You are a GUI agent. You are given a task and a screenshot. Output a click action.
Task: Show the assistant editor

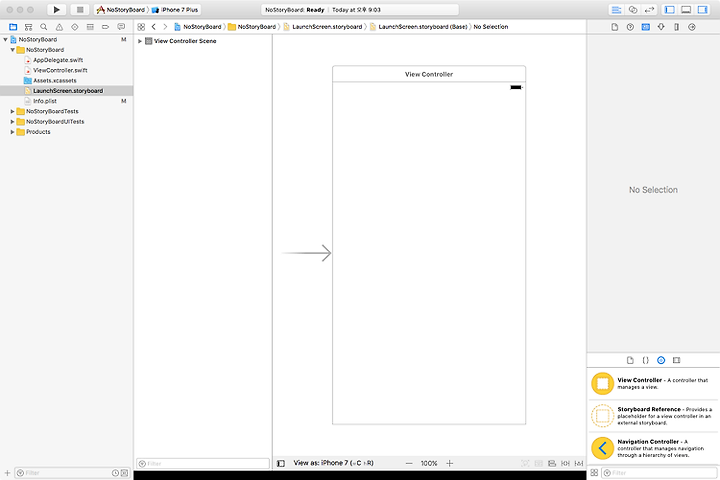click(x=633, y=10)
